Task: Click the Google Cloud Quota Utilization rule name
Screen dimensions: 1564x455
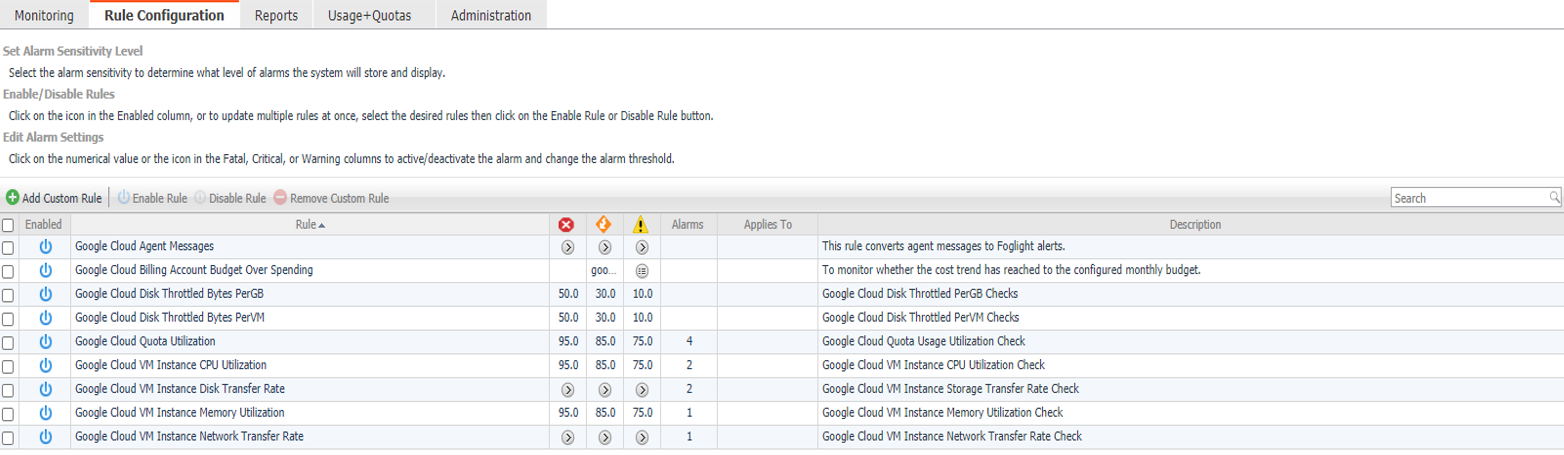Action: point(145,342)
